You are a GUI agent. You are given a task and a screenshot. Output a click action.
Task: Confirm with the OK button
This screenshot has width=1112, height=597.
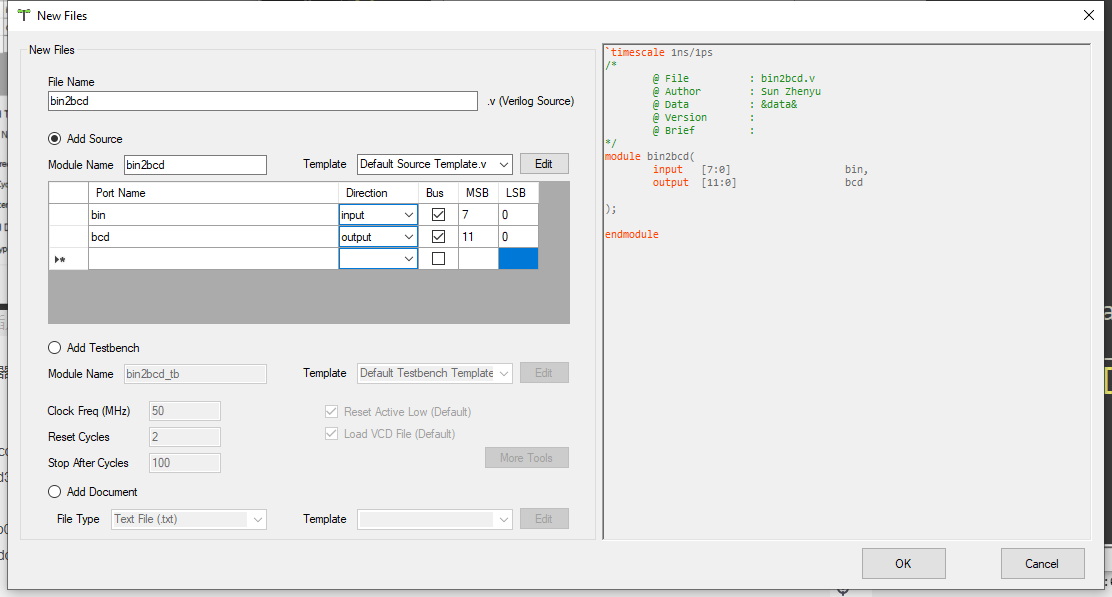coord(904,564)
